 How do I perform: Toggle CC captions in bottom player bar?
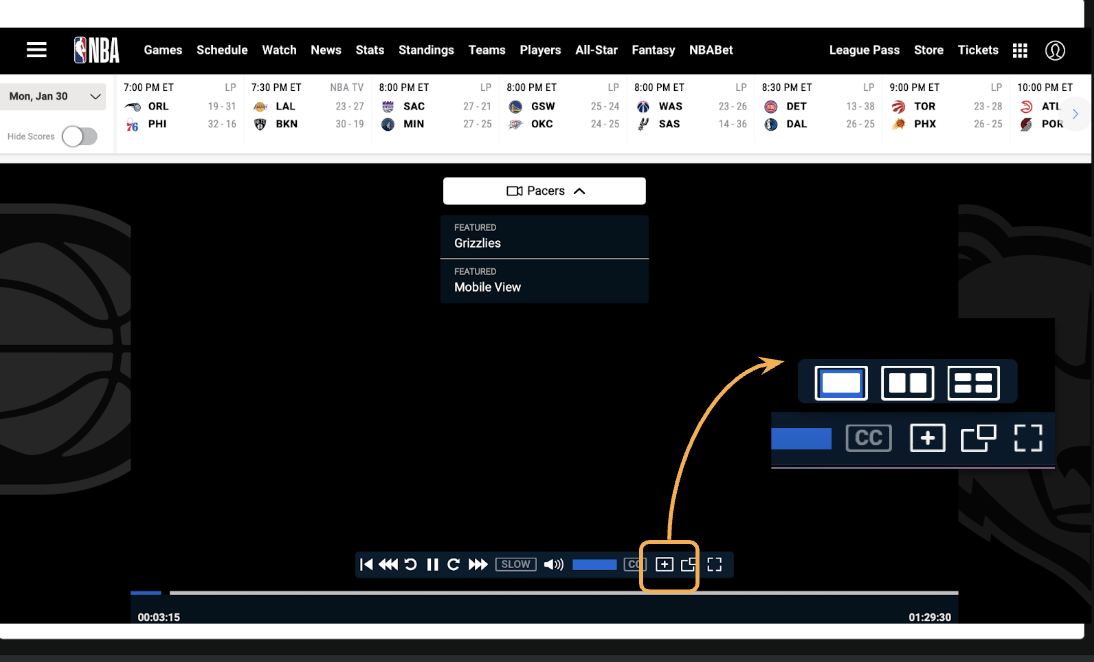(x=634, y=564)
